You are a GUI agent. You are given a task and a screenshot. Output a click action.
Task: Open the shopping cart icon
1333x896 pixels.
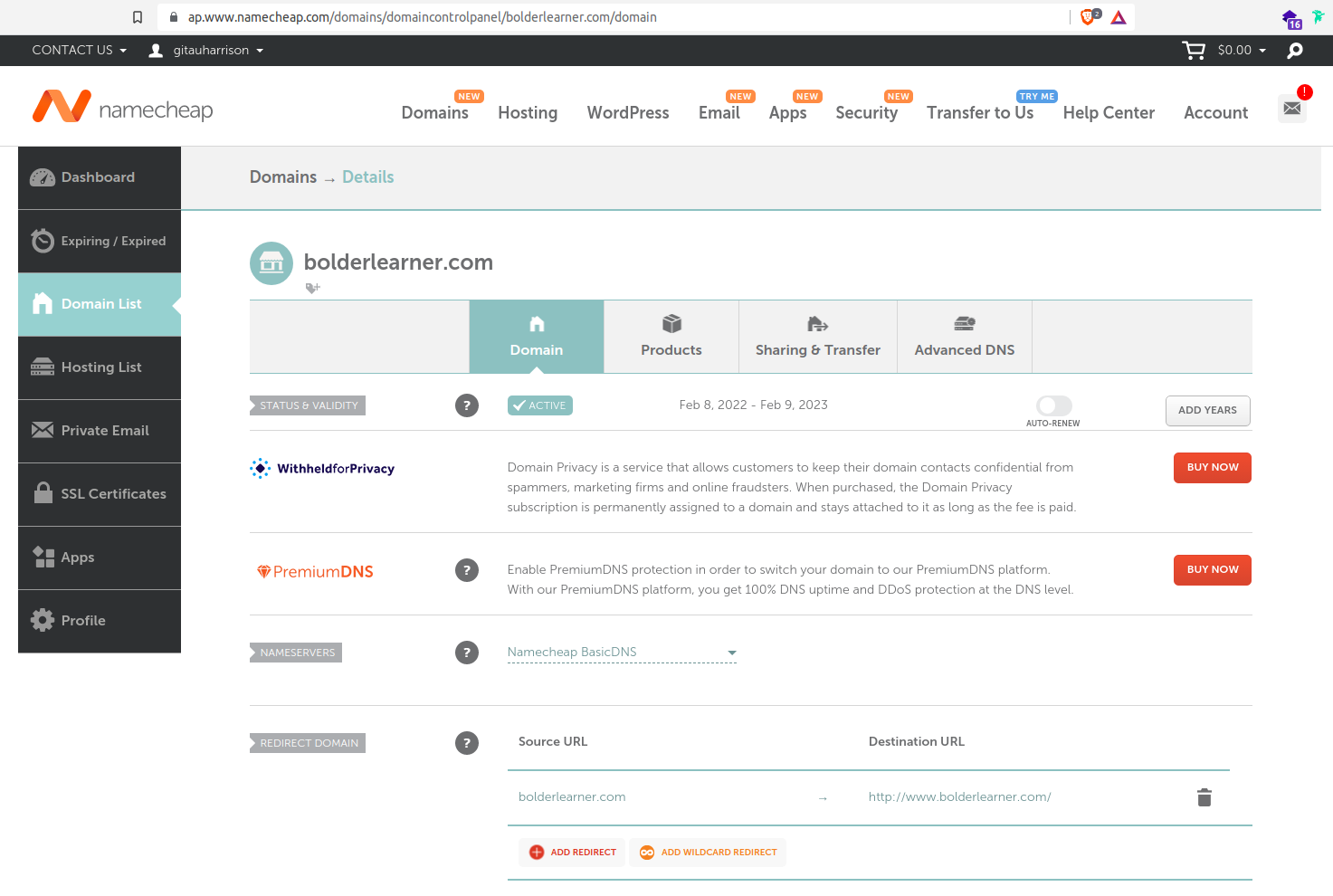[x=1194, y=51]
